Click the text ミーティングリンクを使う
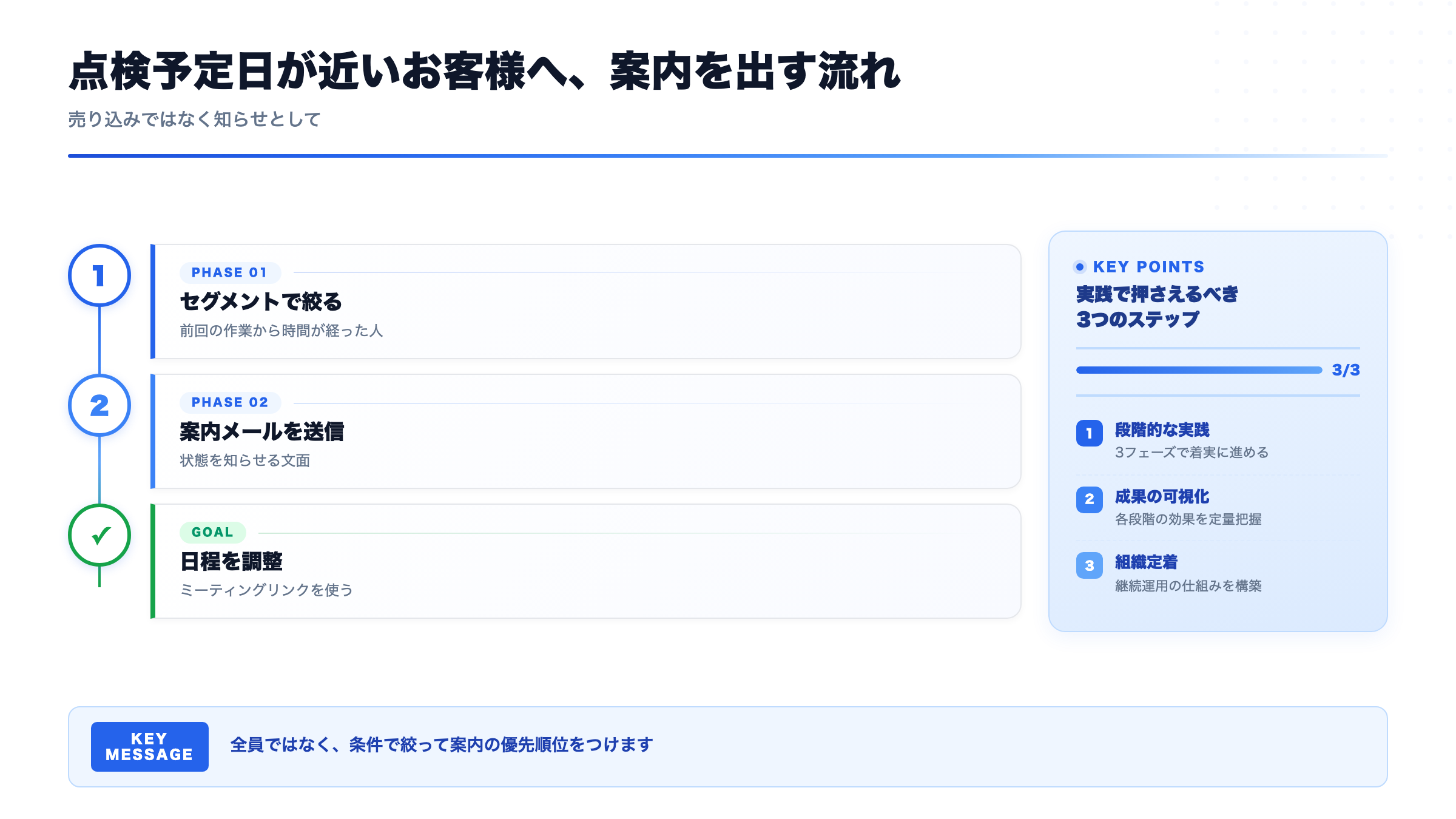The image size is (1456, 819). (267, 590)
